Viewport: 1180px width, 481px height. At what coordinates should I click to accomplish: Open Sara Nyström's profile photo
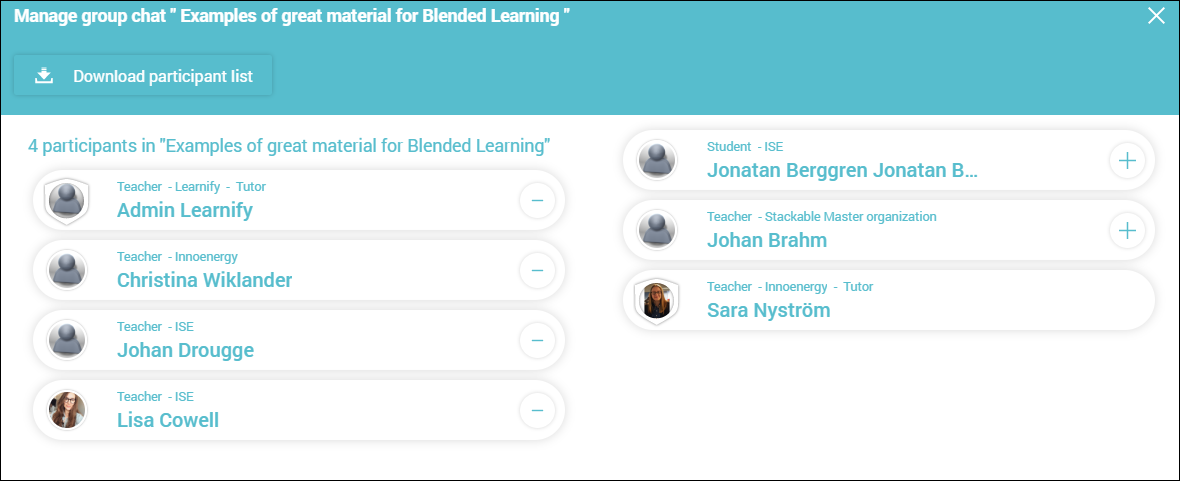pyautogui.click(x=657, y=300)
